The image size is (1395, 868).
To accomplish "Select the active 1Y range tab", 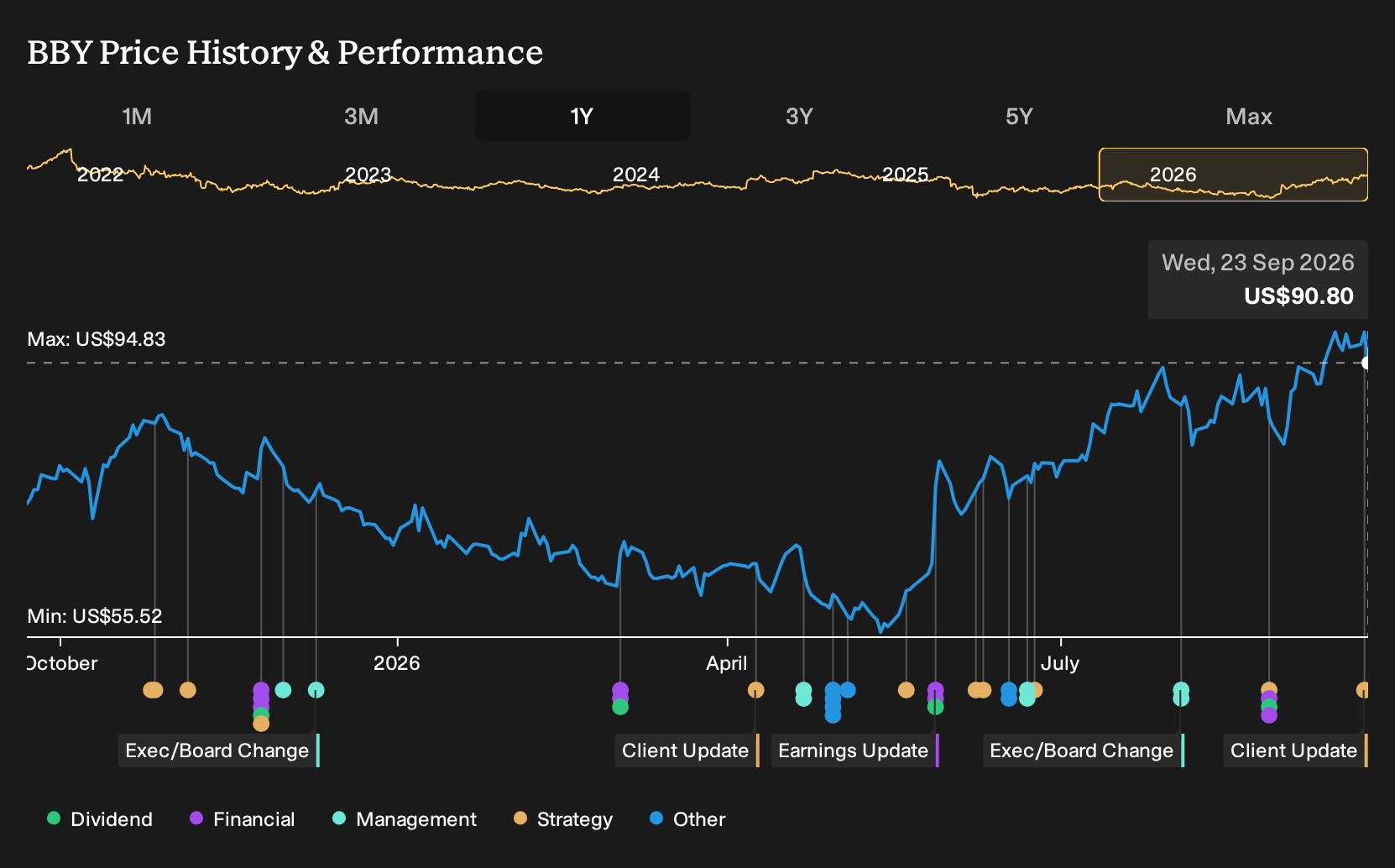I will click(583, 116).
